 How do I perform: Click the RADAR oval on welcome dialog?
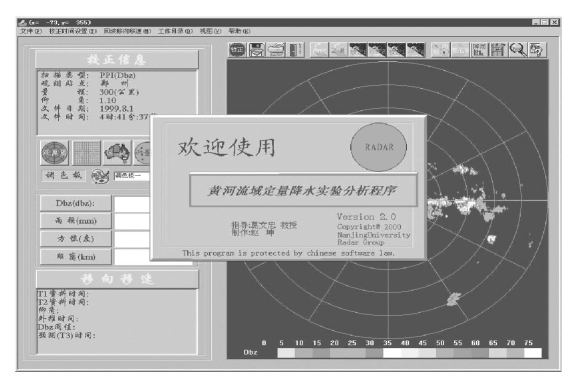379,147
